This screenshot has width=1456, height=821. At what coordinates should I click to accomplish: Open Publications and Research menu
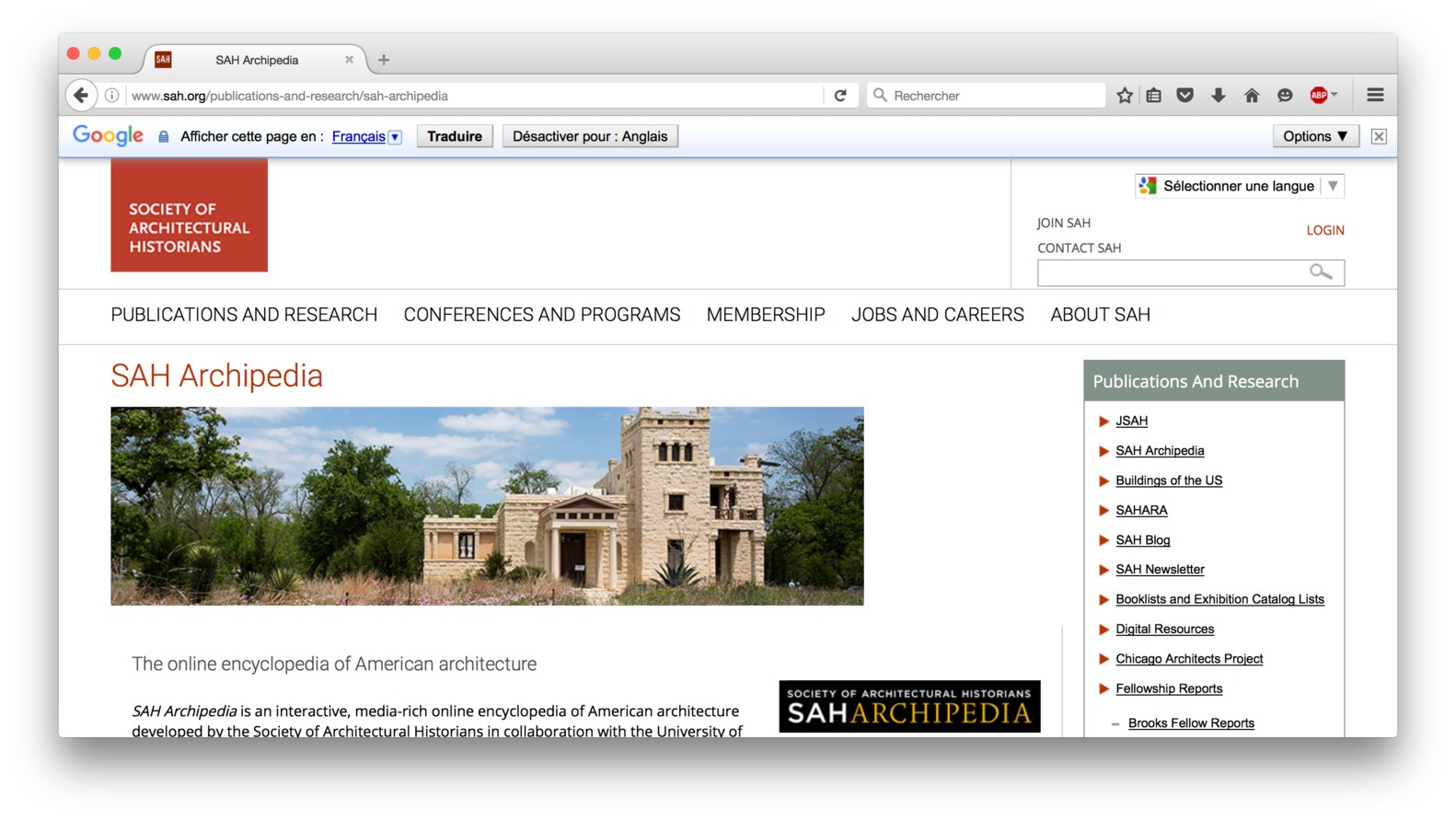[x=244, y=315]
